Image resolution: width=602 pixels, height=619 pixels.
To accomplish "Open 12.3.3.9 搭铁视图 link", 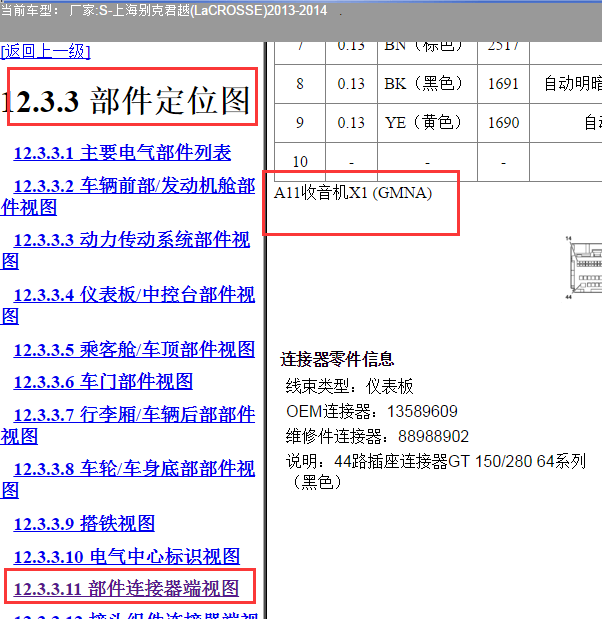I will point(84,524).
